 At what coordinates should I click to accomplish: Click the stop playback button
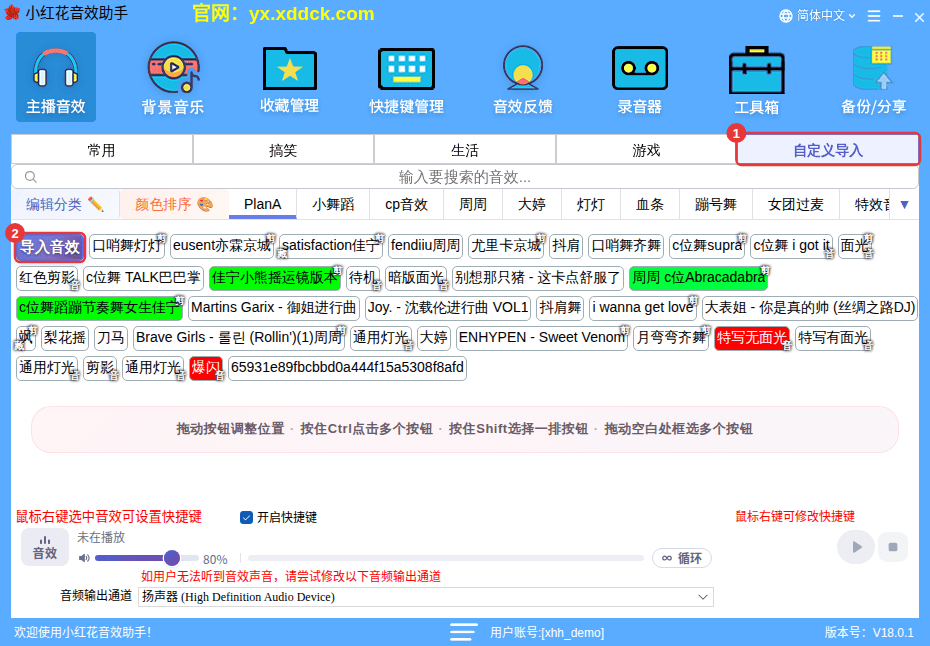point(893,547)
